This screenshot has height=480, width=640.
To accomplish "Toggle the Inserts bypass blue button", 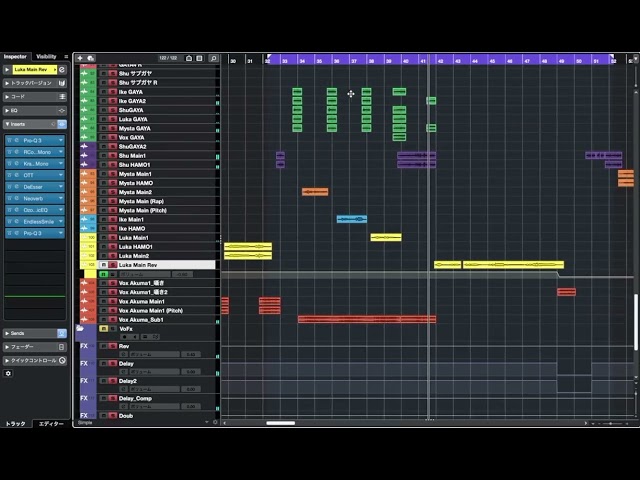I will (62, 124).
